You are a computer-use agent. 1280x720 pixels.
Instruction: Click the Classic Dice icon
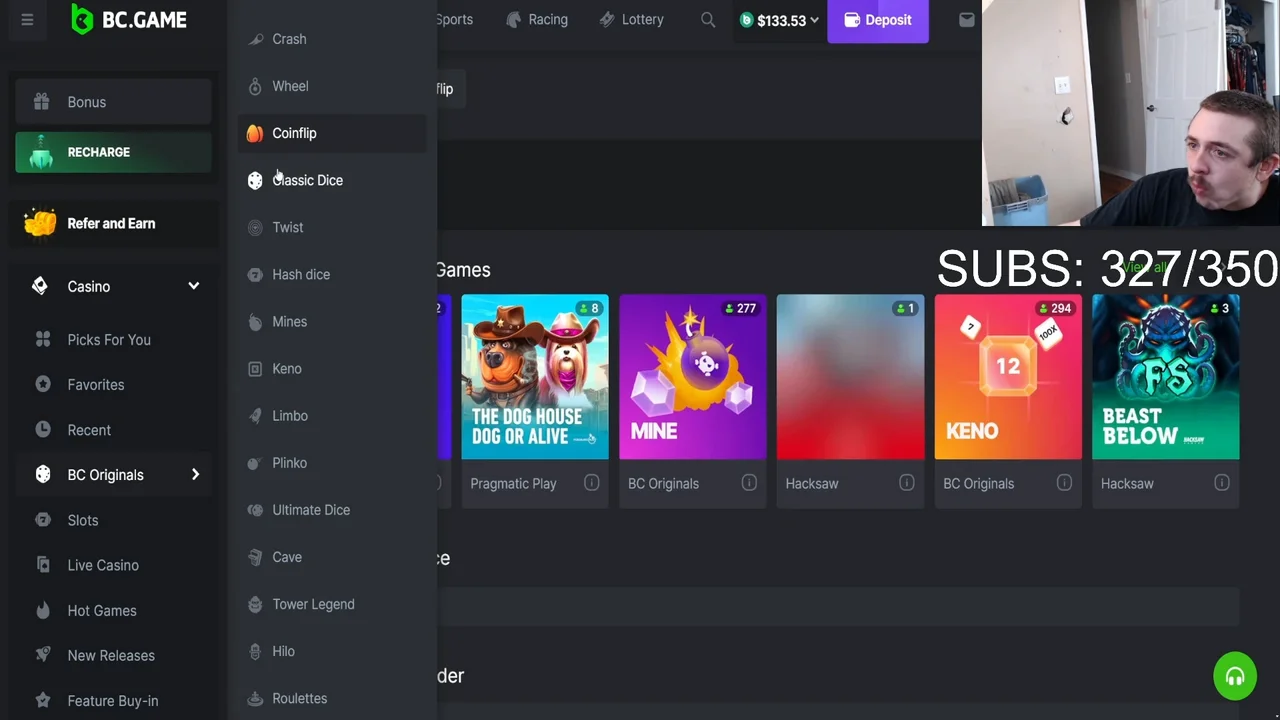(255, 180)
